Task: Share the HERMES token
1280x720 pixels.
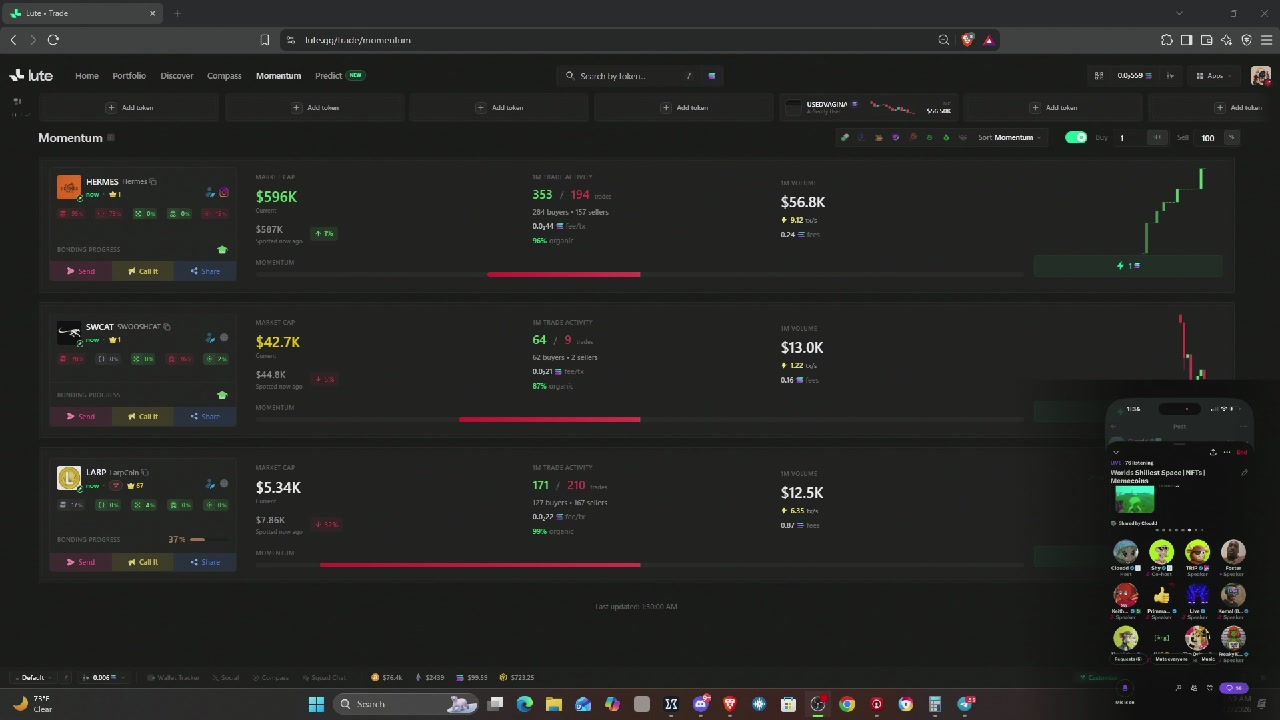Action: click(x=205, y=271)
